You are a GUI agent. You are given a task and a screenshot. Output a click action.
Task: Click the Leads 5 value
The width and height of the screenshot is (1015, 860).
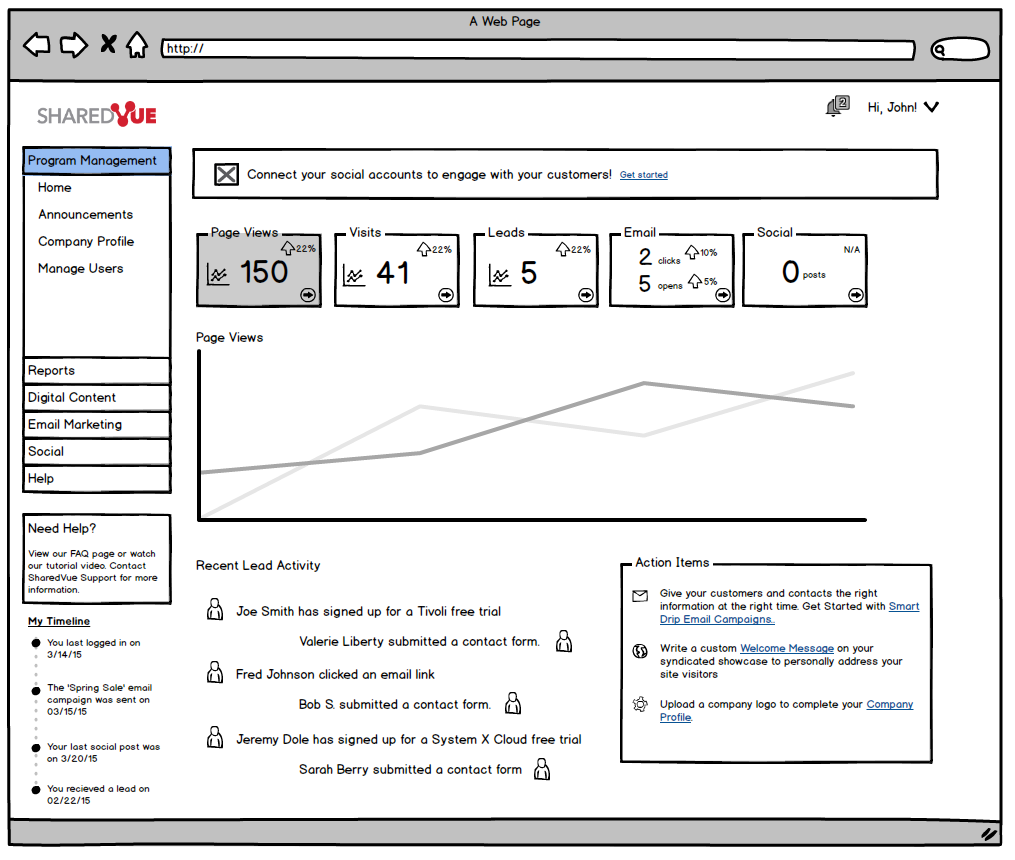[x=529, y=273]
